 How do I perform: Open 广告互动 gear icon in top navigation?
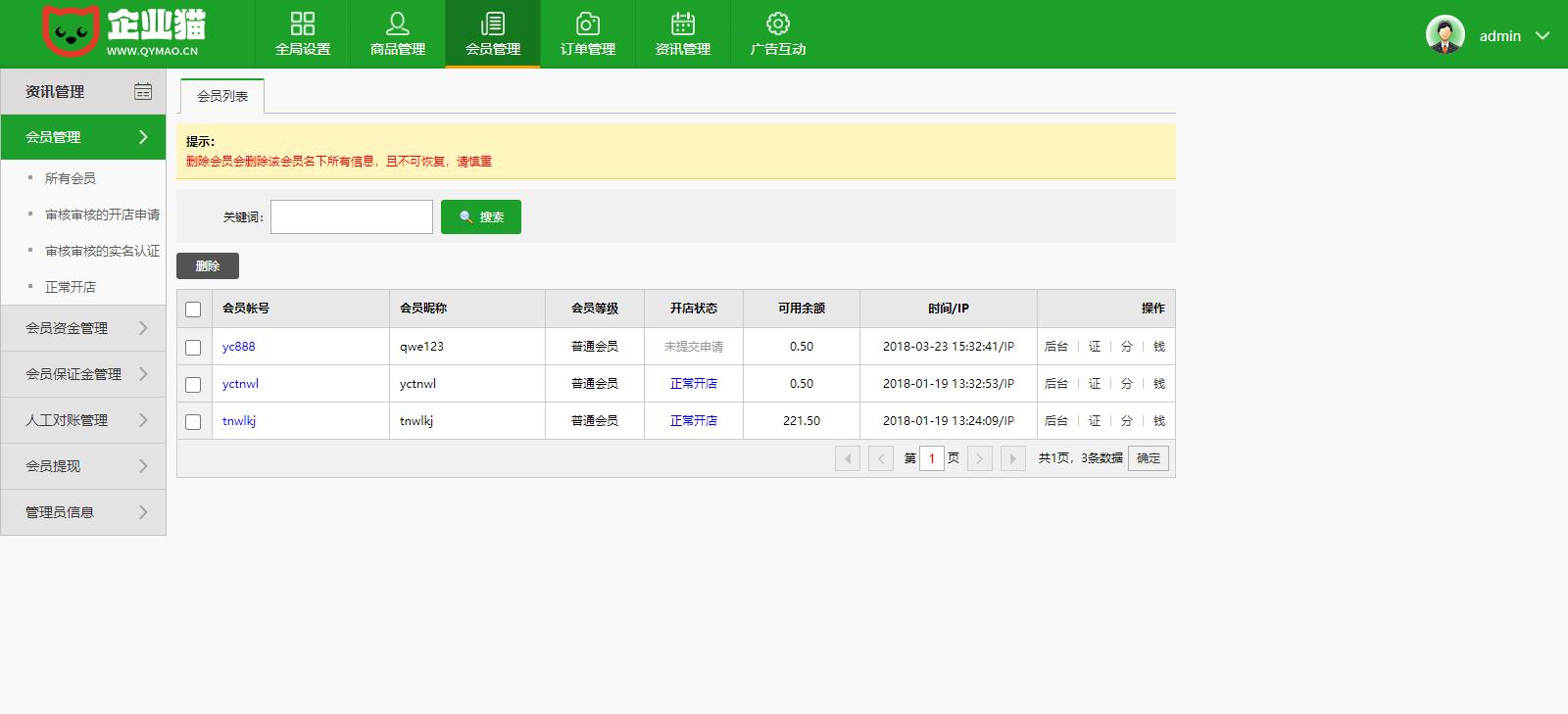pos(778,24)
